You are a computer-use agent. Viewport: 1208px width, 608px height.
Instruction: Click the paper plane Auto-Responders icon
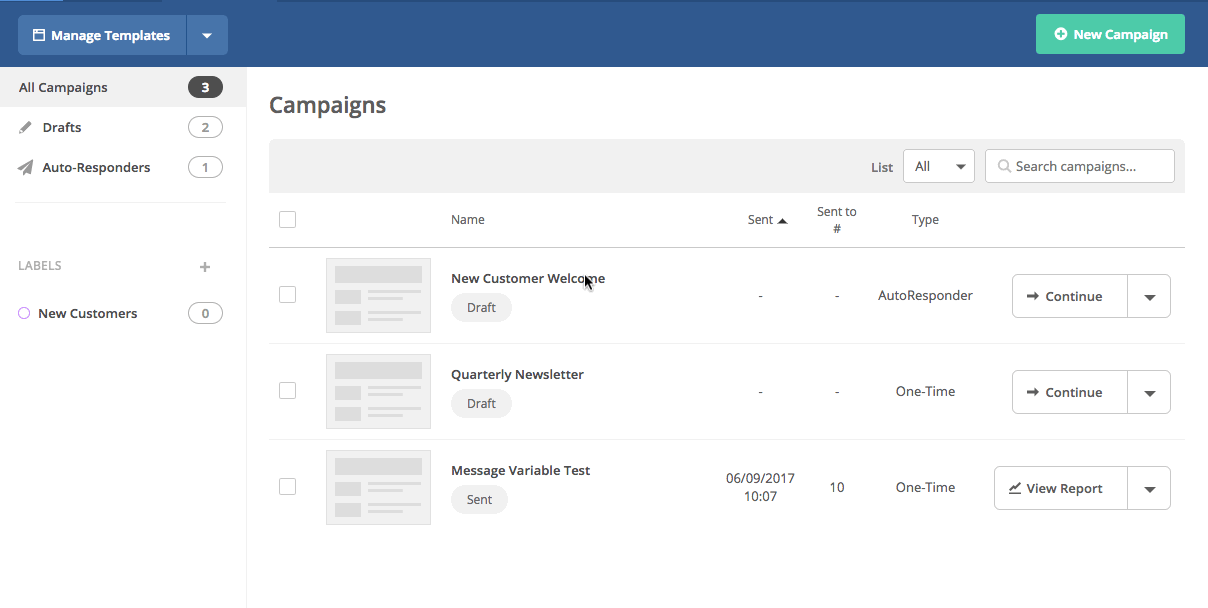click(26, 168)
